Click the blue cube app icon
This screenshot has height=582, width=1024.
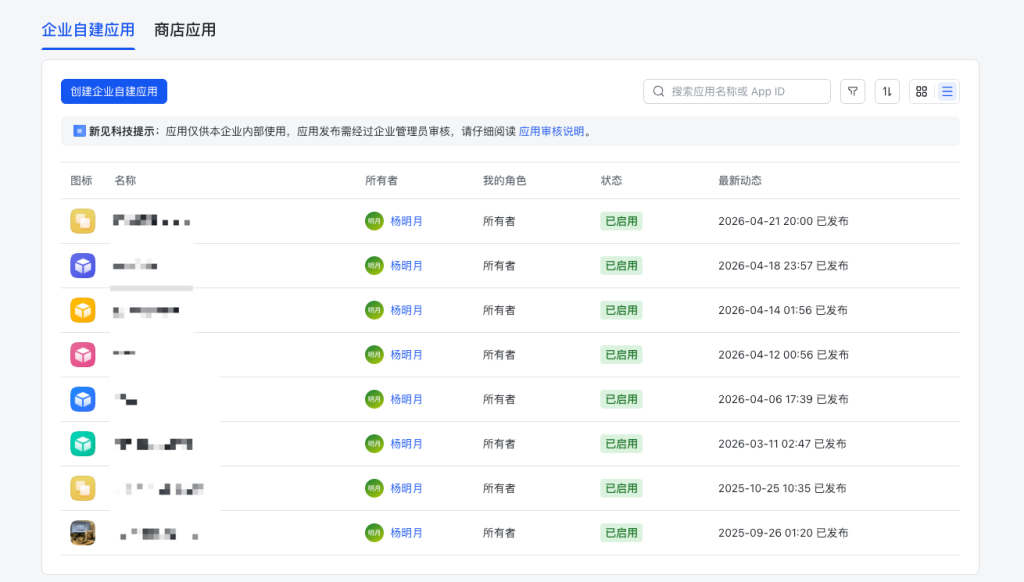click(83, 399)
